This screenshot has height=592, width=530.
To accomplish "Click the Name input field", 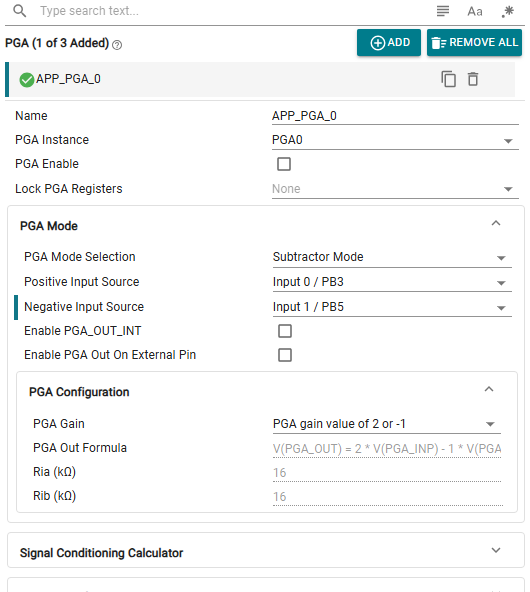I will [x=395, y=116].
